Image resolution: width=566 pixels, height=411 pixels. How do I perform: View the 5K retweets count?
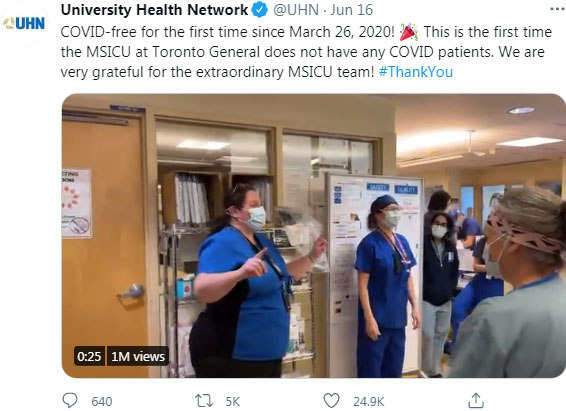(233, 401)
